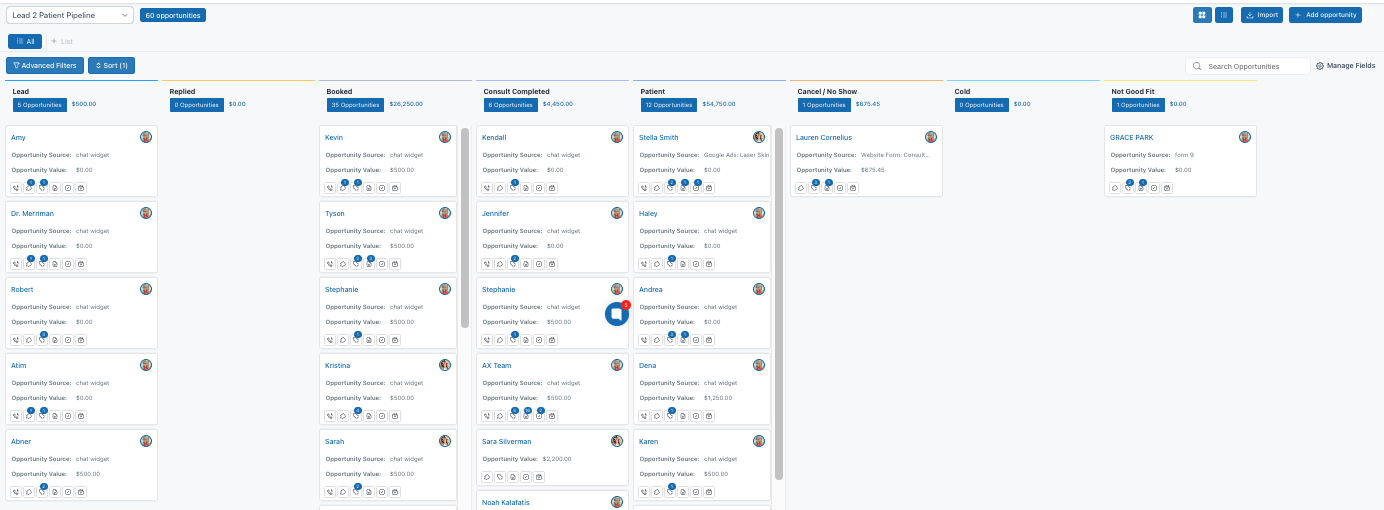Open the conversations icon on Kendall's card
Screen dimensions: 1384x510
(501, 188)
